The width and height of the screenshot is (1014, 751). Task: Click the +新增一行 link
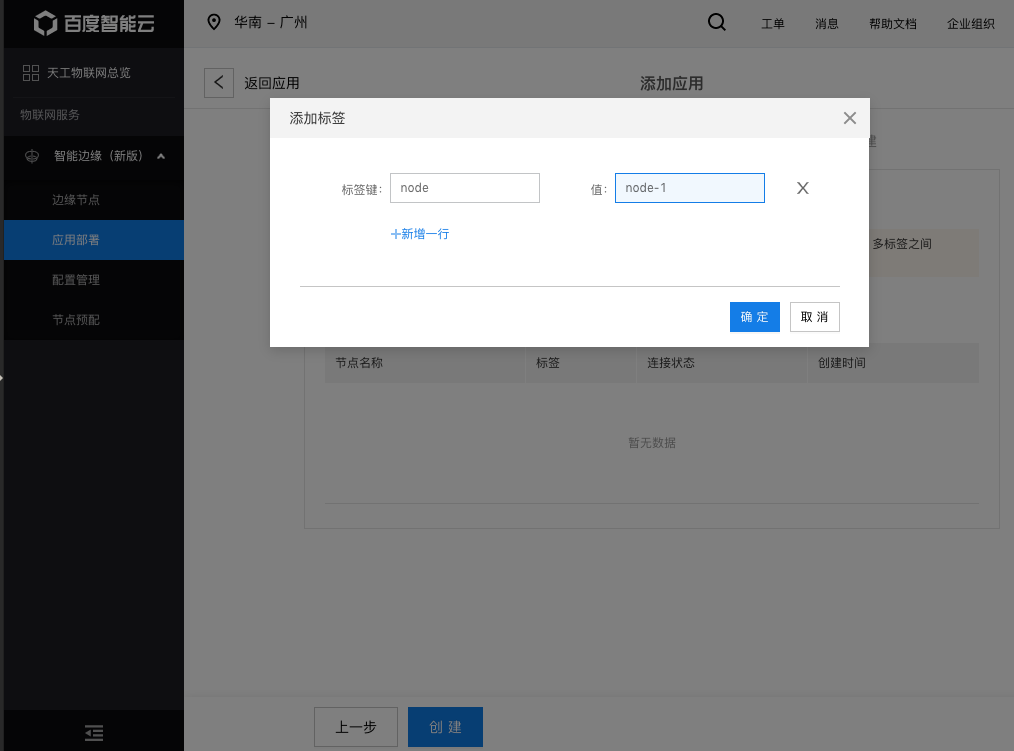click(x=420, y=234)
